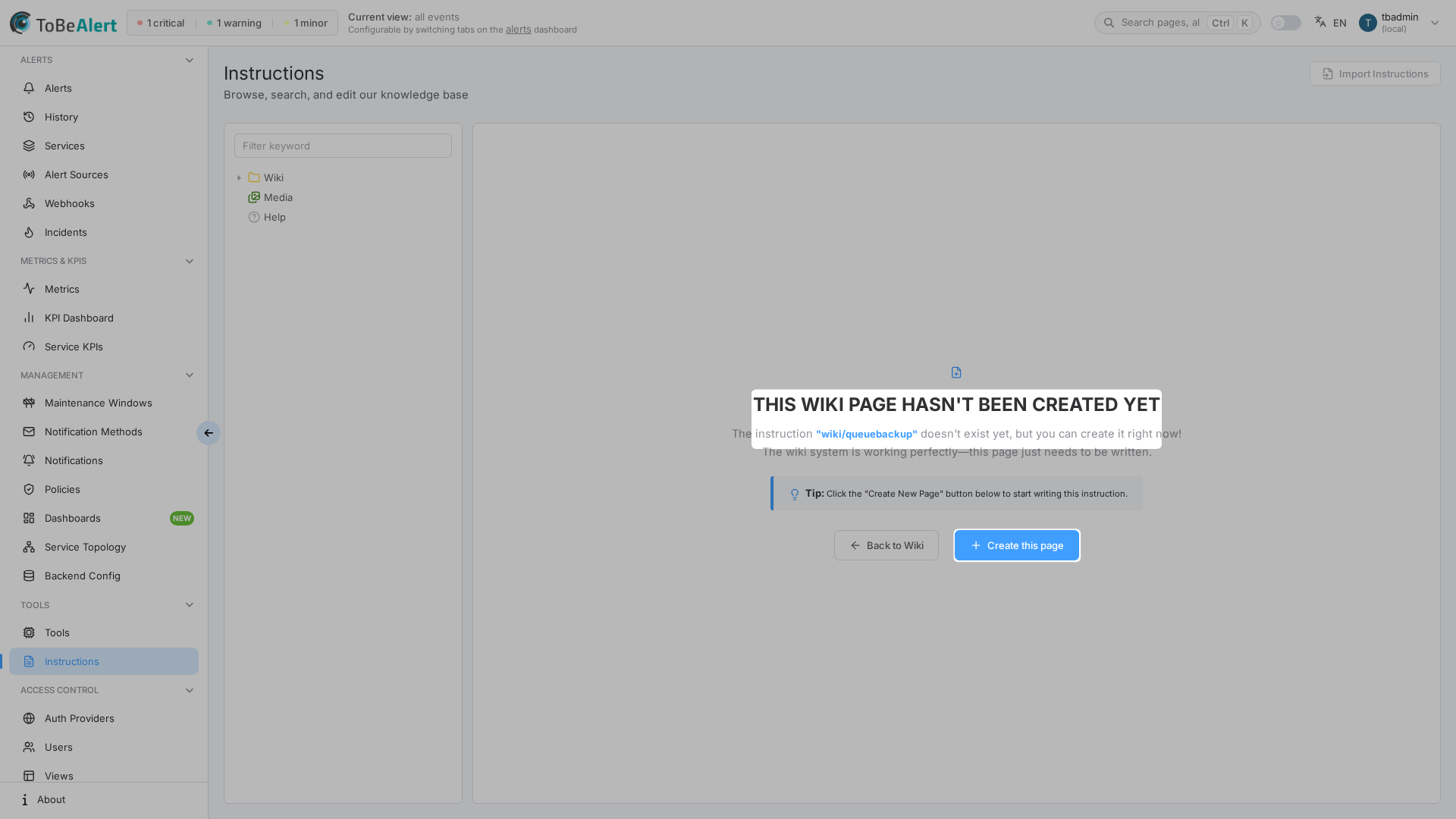Expand the Wiki folder tree node

[239, 177]
